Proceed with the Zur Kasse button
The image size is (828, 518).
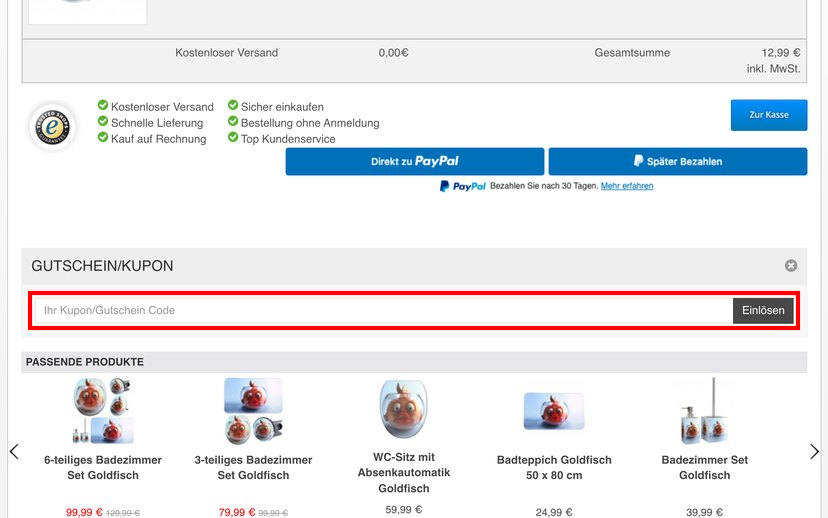[x=769, y=115]
